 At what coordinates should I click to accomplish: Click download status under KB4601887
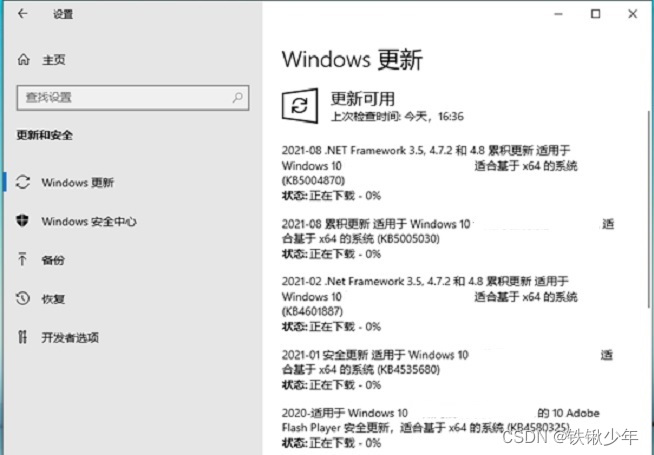pos(331,326)
